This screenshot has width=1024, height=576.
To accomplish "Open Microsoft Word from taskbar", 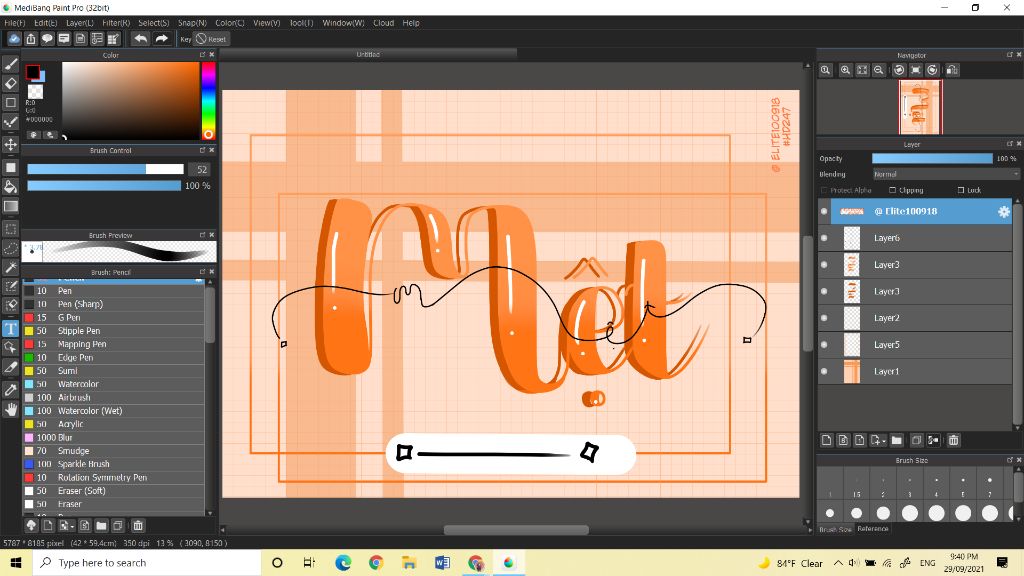I will (442, 562).
